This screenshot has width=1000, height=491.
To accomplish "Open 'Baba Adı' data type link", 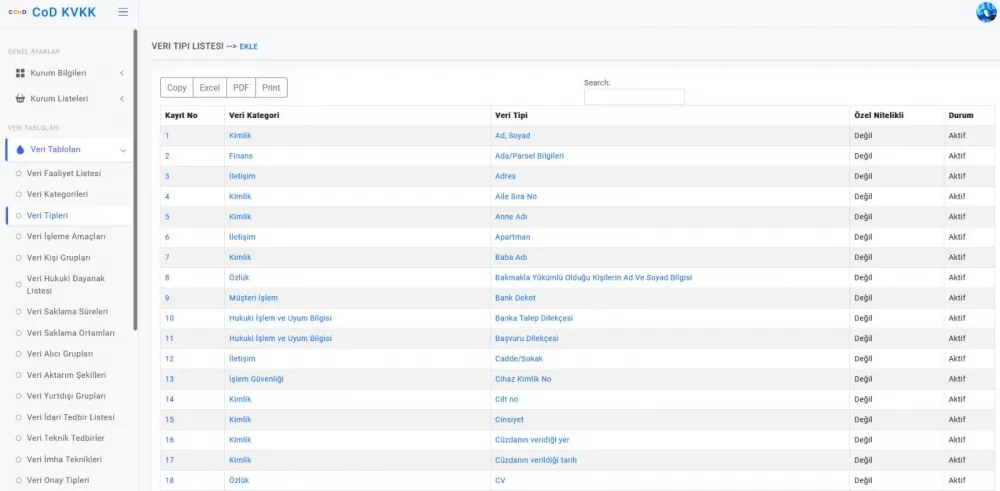I will (511, 258).
